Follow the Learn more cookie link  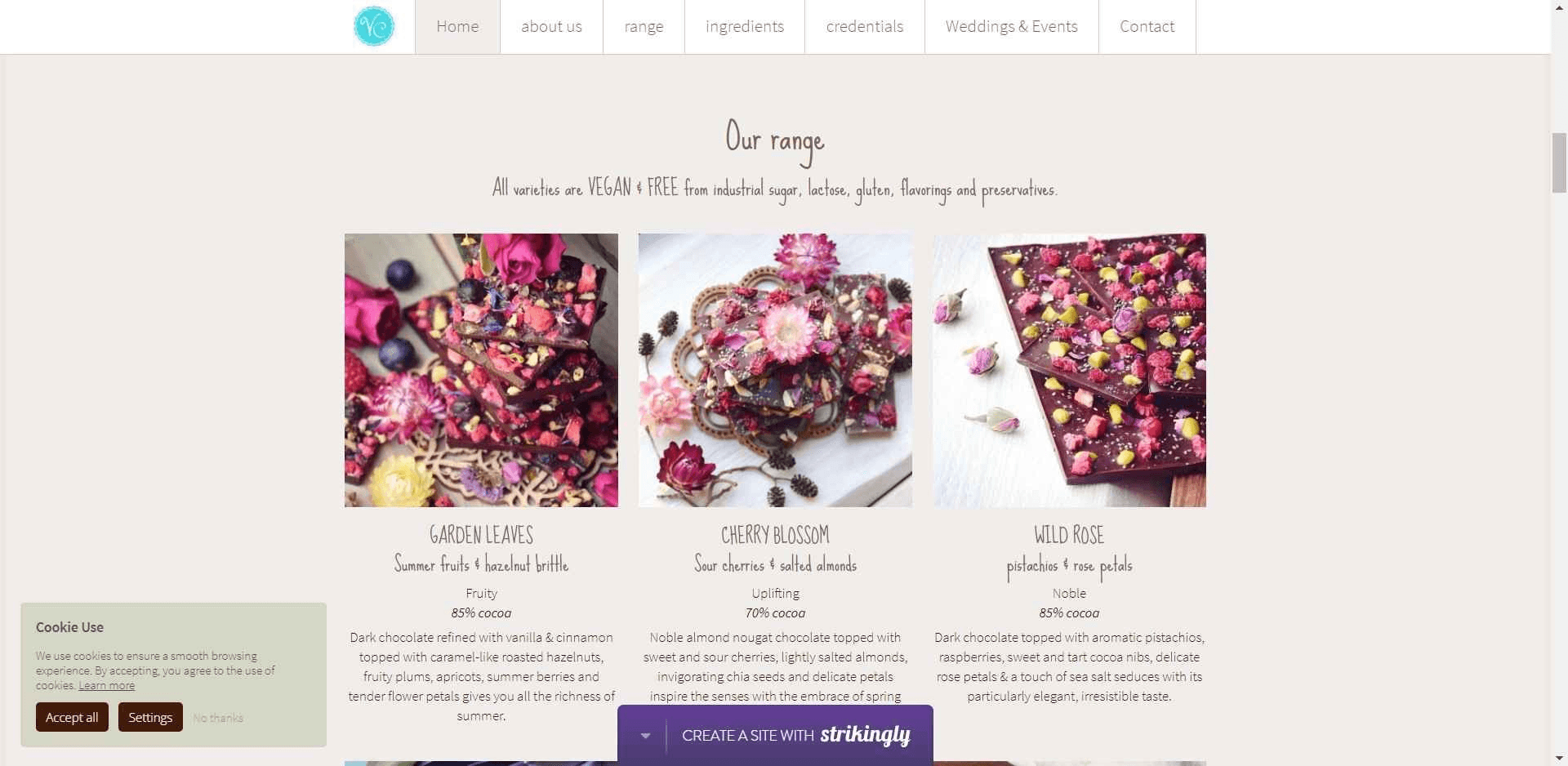(x=106, y=685)
